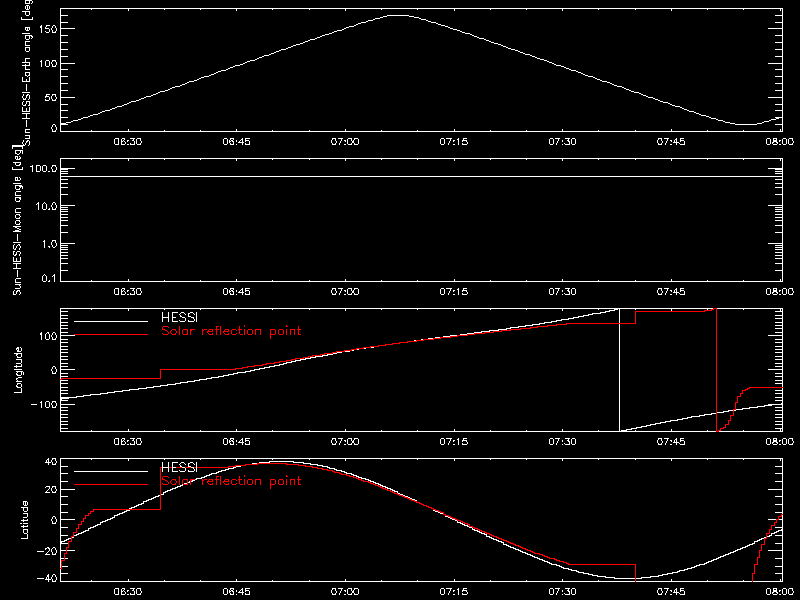
Task: Click red legend line sample in Longitude panel
Action: tap(111, 335)
